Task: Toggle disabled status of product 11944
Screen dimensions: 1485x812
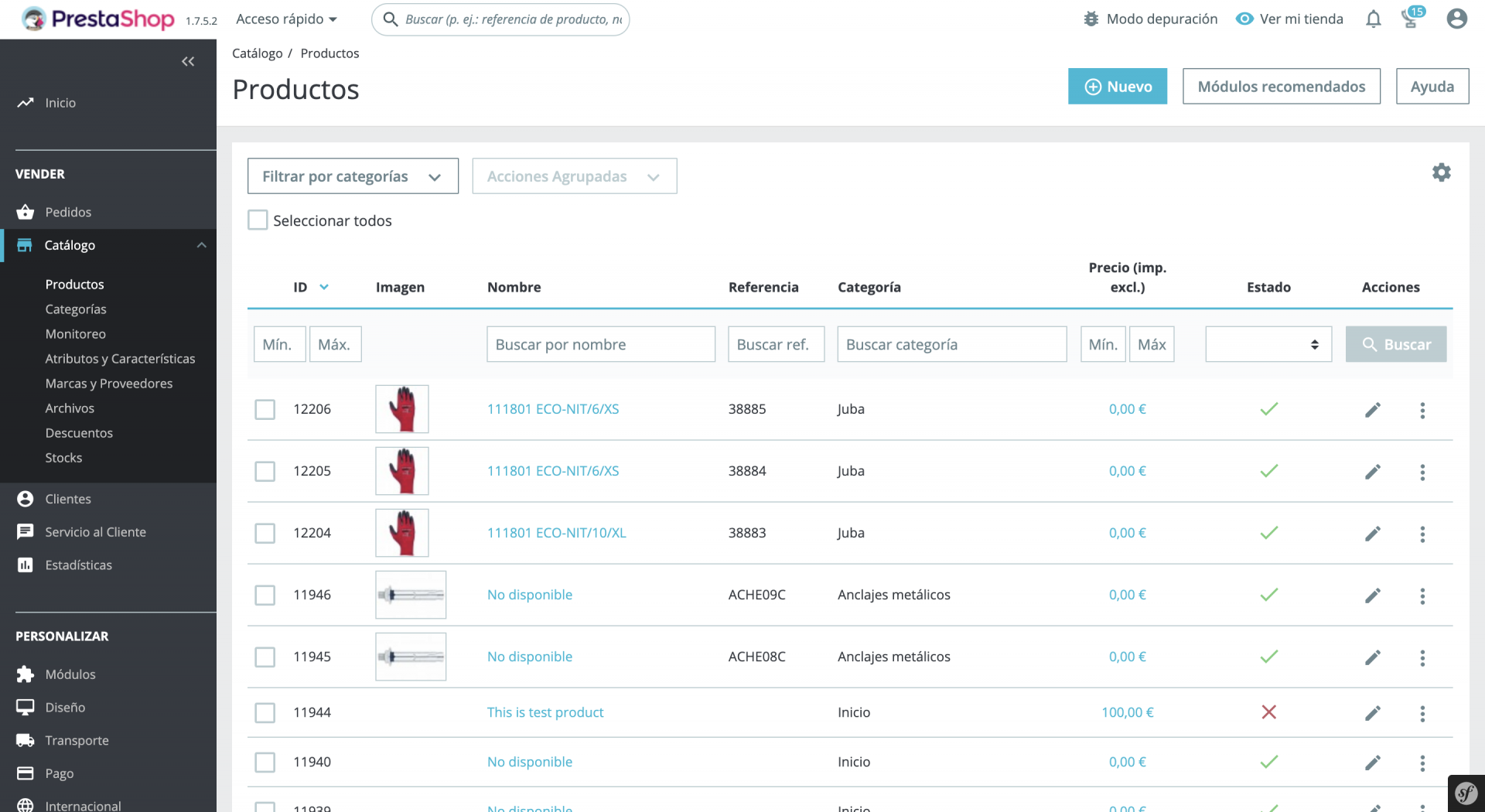Action: tap(1268, 712)
